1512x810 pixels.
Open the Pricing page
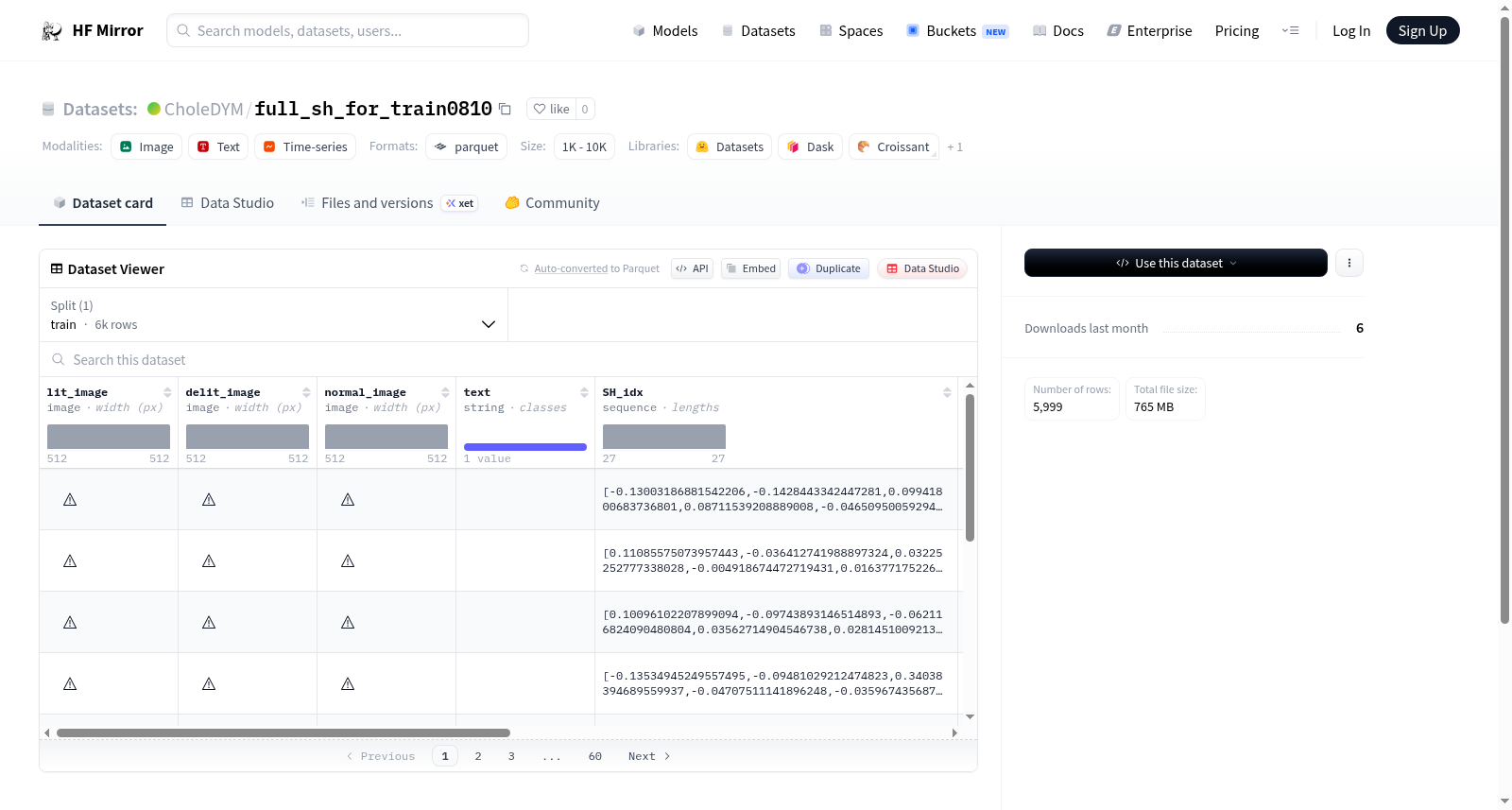1237,31
